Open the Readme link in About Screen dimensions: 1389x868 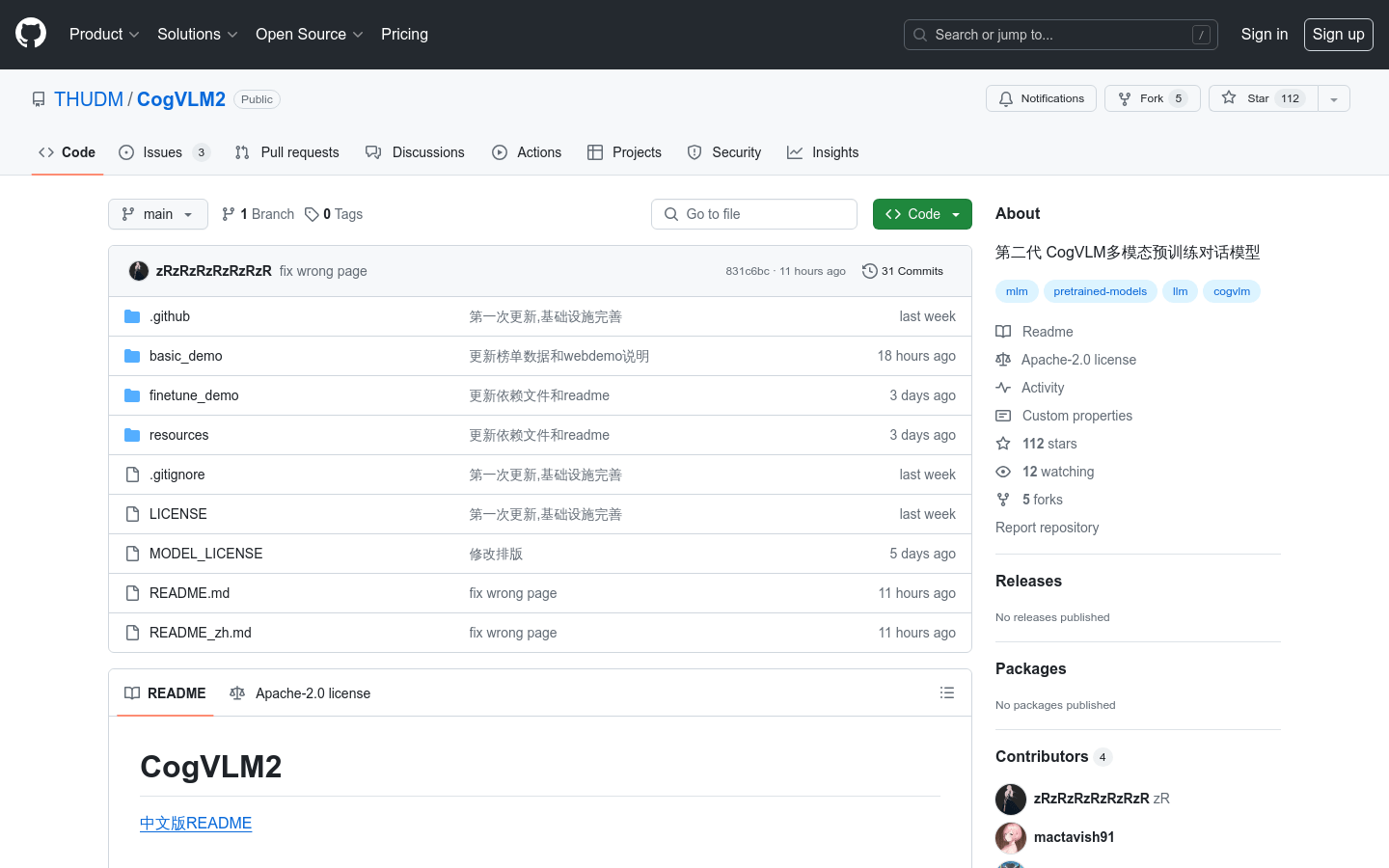[x=1035, y=332]
